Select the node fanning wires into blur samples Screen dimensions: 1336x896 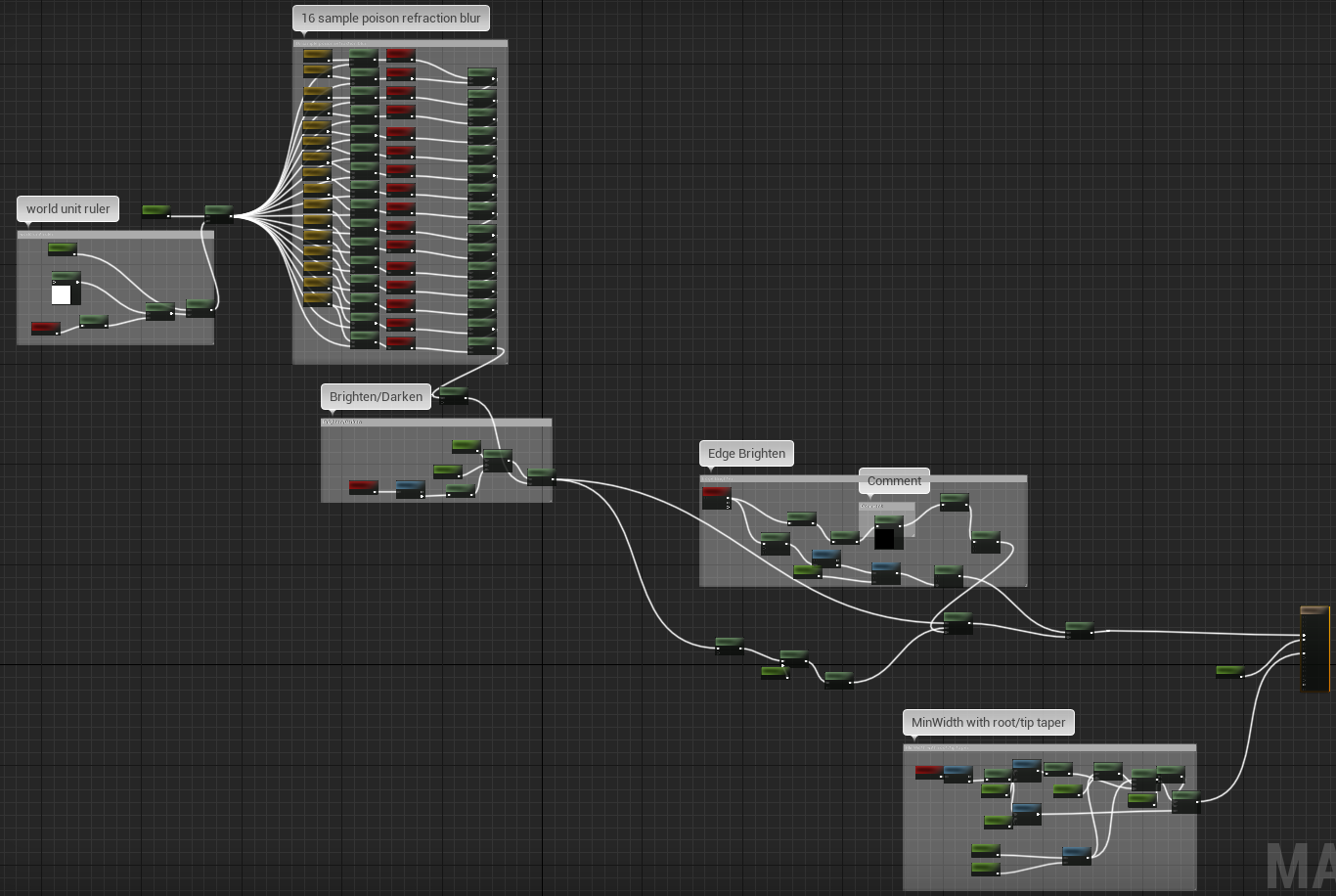(218, 213)
